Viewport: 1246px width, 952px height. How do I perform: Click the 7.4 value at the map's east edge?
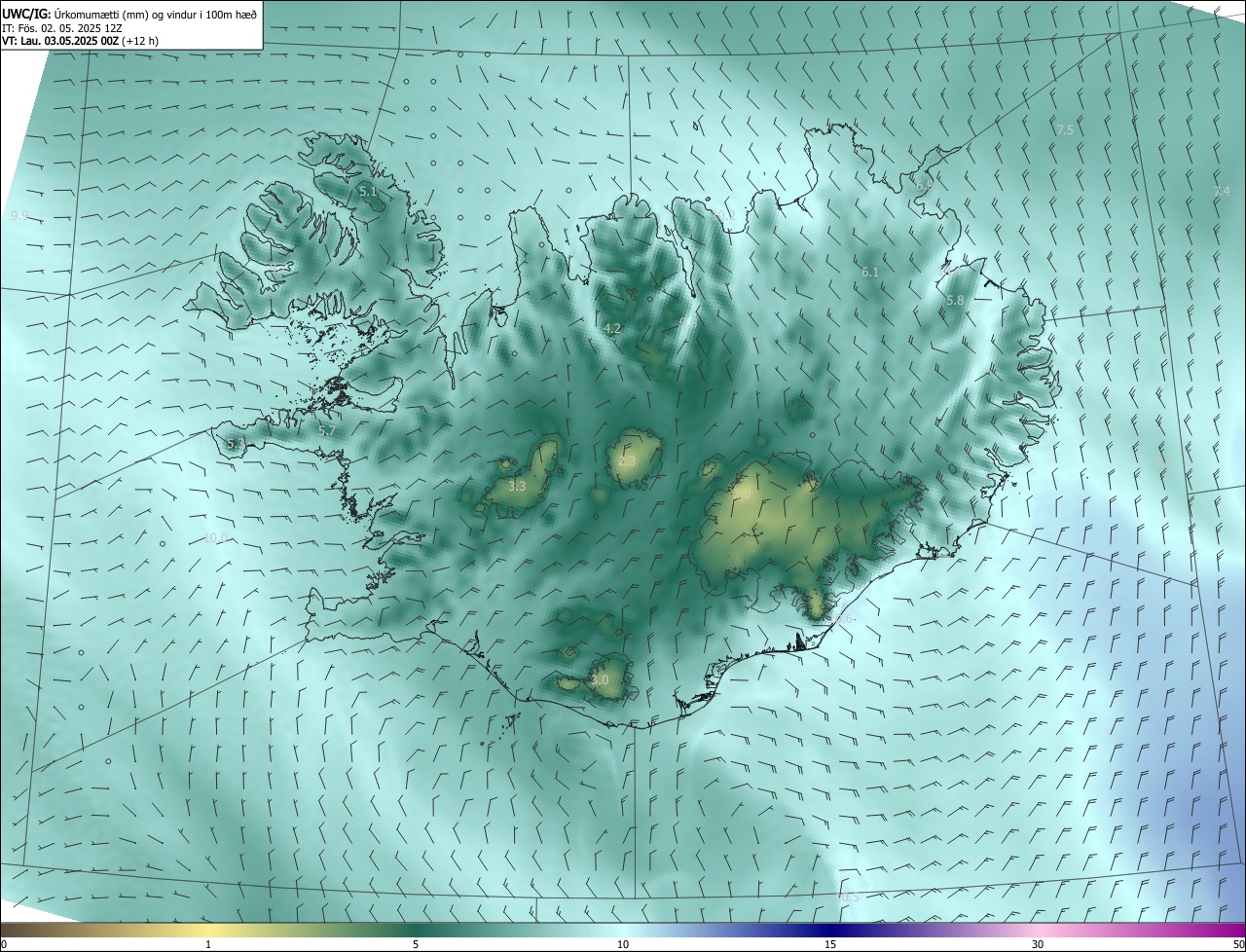(x=1222, y=191)
